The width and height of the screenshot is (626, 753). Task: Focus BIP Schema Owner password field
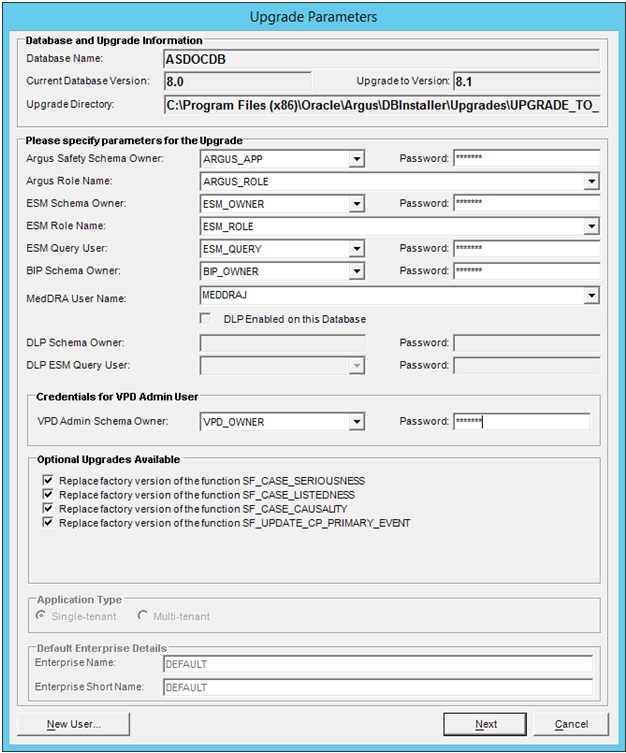coord(527,271)
